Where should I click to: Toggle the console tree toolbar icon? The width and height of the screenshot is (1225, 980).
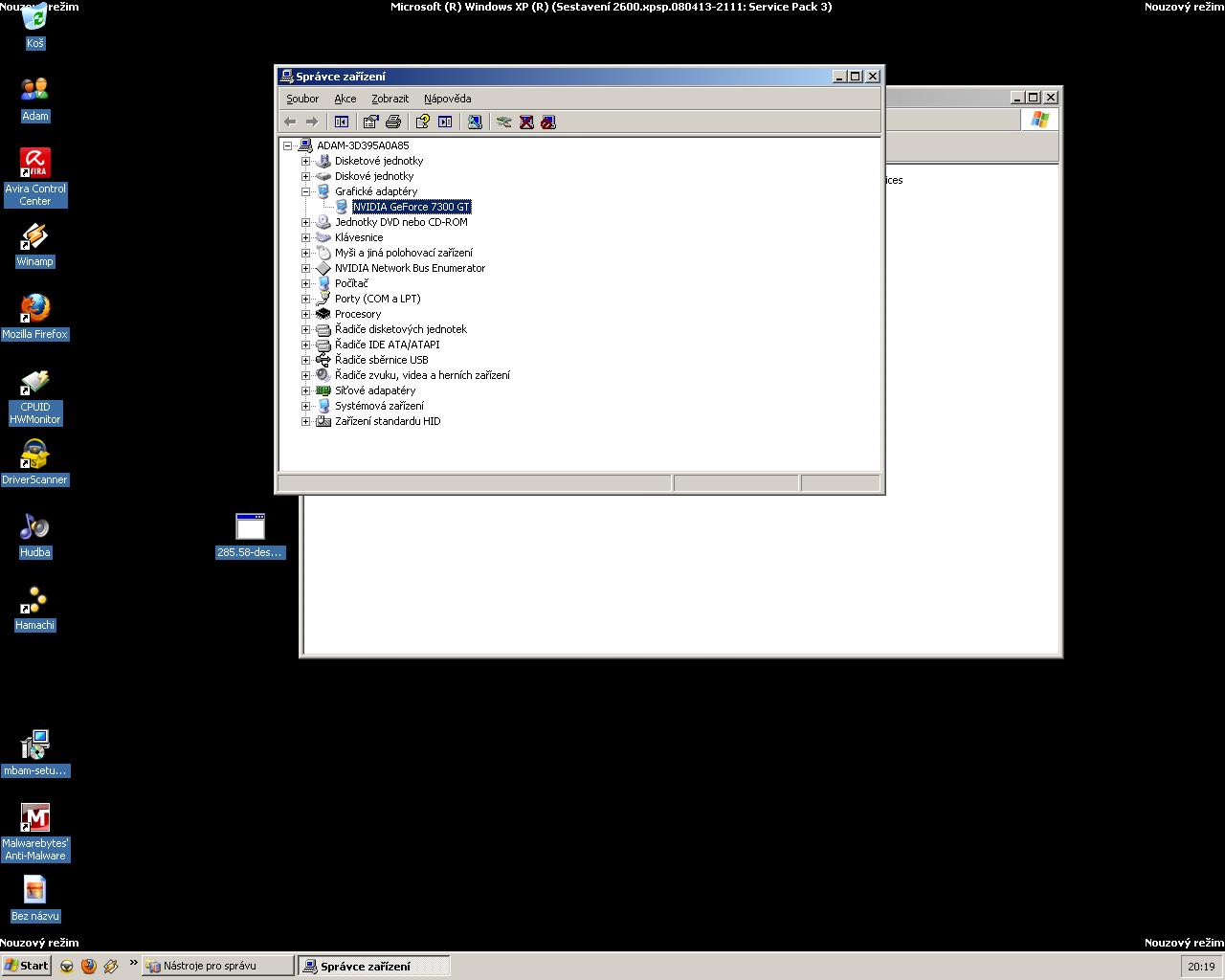tap(342, 122)
